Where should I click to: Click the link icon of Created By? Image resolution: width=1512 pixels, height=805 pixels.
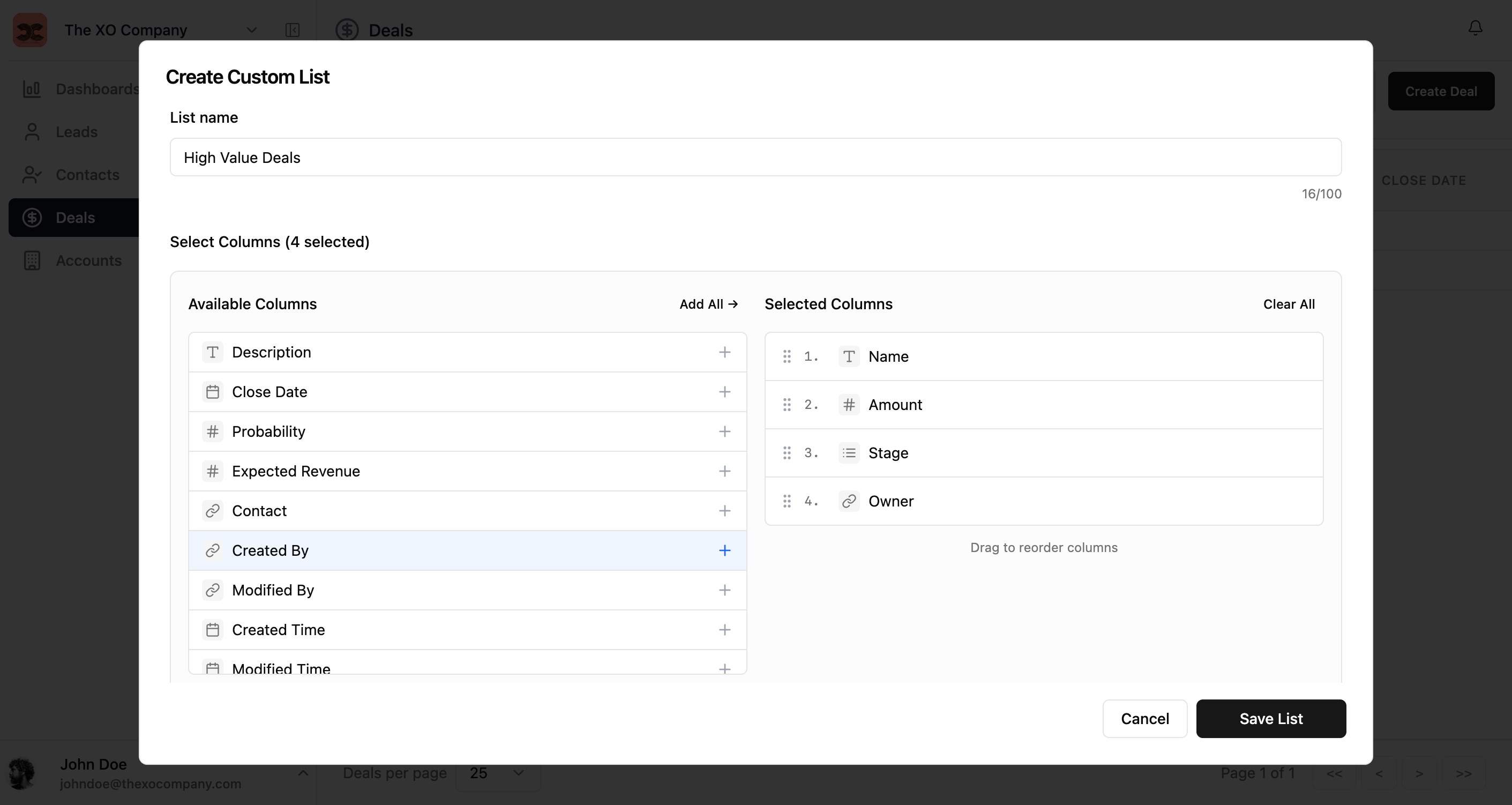213,550
